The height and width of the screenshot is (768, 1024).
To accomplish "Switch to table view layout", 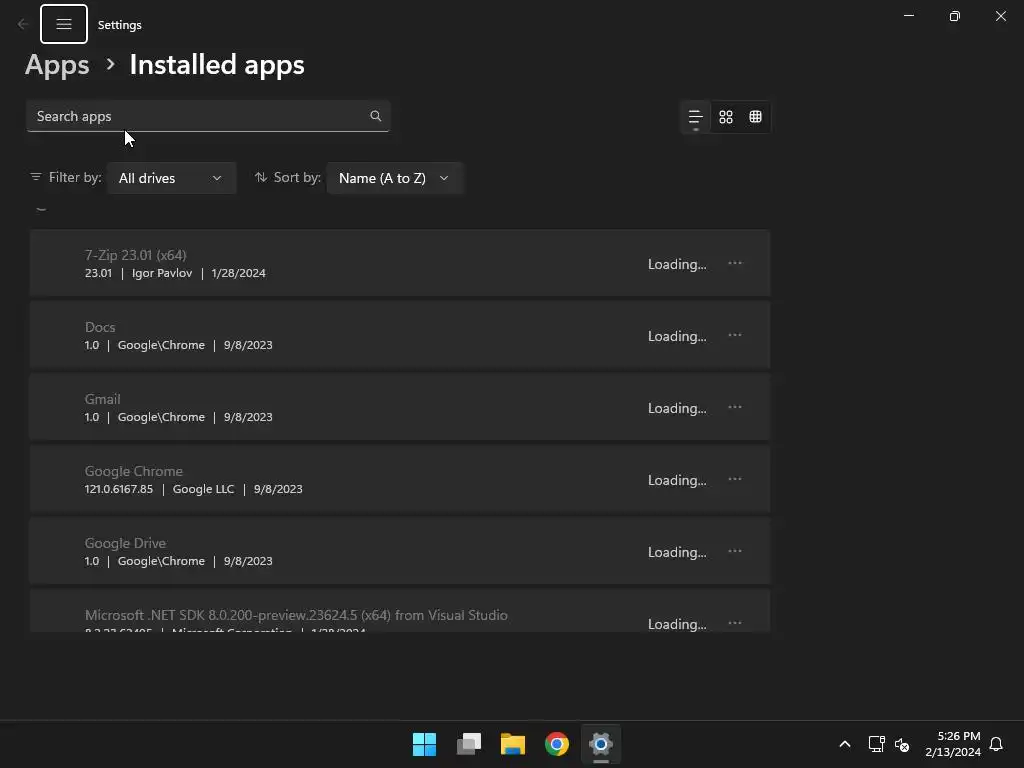I will coord(756,117).
